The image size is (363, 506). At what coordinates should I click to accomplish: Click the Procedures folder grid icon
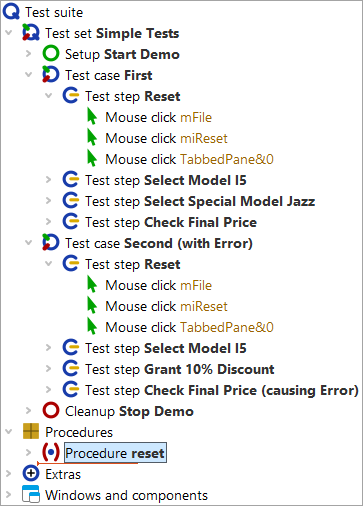[31, 432]
